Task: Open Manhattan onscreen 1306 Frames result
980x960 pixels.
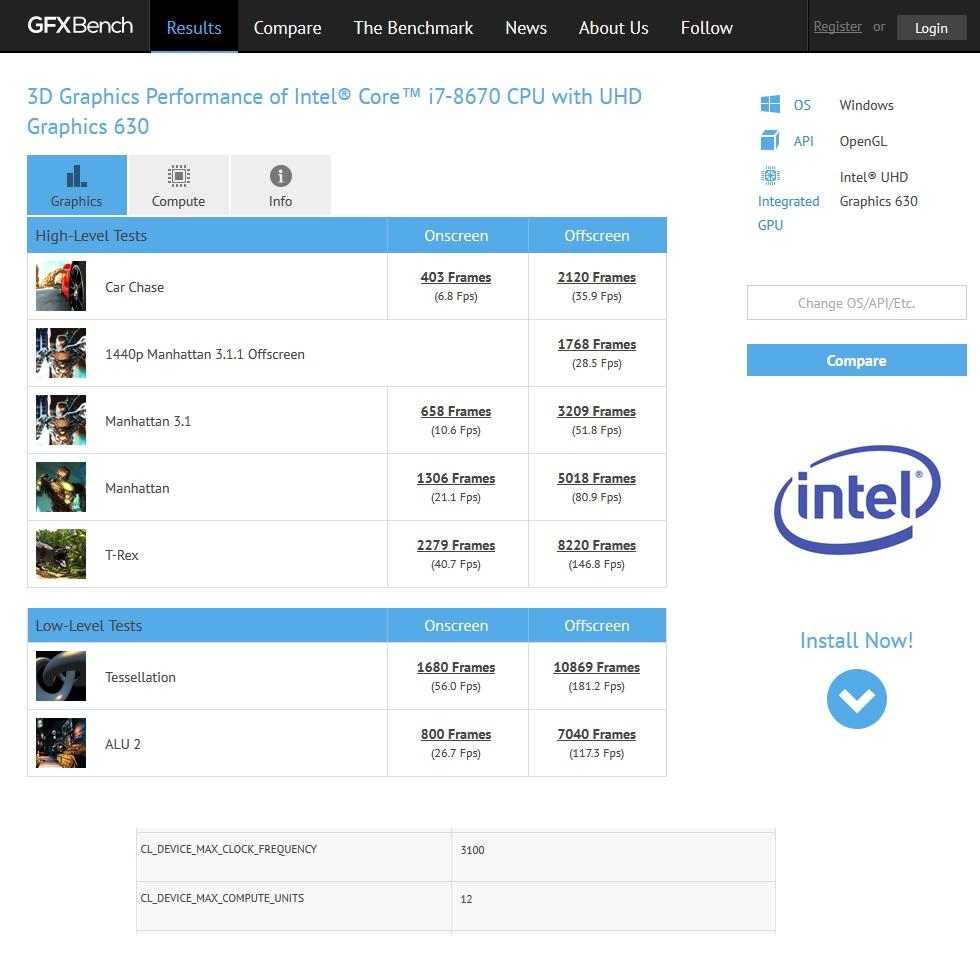Action: [x=456, y=478]
